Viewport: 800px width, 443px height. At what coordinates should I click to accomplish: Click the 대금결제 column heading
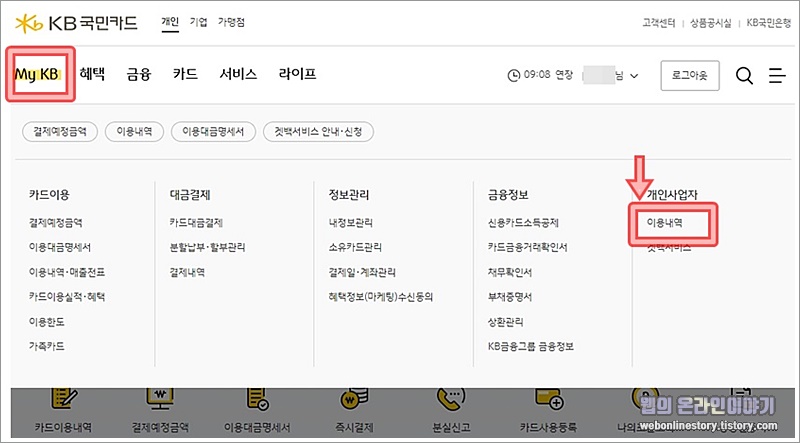click(x=190, y=194)
